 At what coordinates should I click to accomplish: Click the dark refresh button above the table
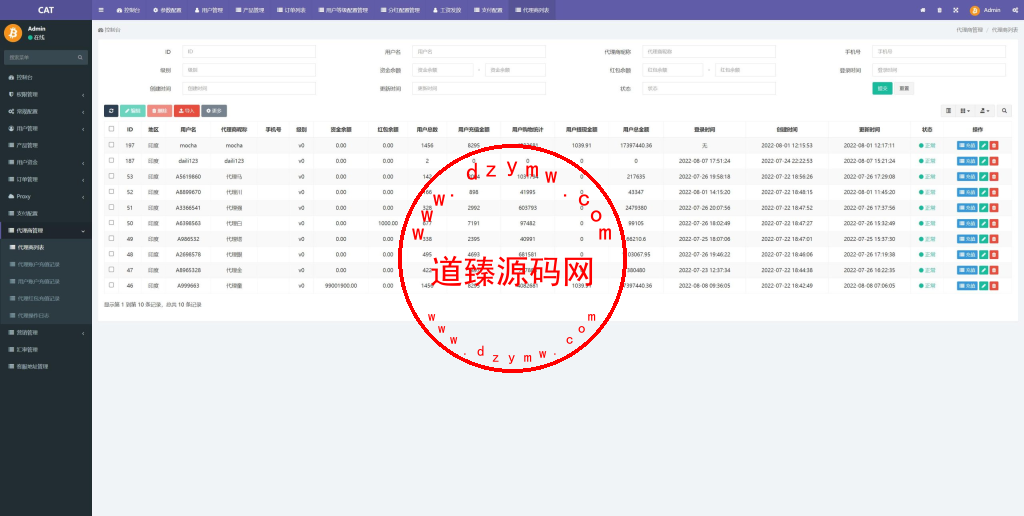coord(111,111)
